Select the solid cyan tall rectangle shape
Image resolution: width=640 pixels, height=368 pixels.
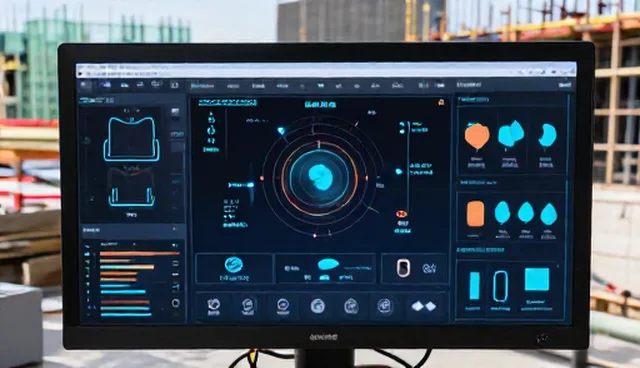tap(474, 286)
